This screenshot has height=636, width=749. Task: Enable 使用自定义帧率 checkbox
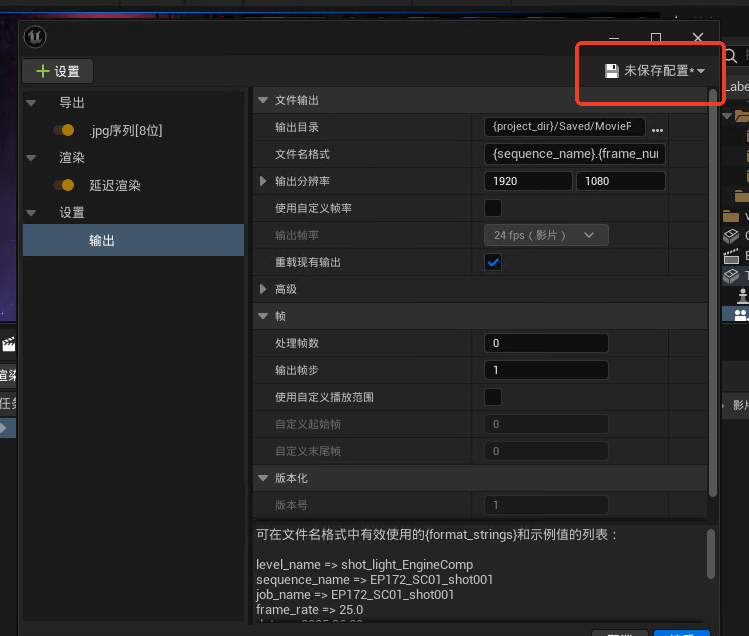click(493, 208)
